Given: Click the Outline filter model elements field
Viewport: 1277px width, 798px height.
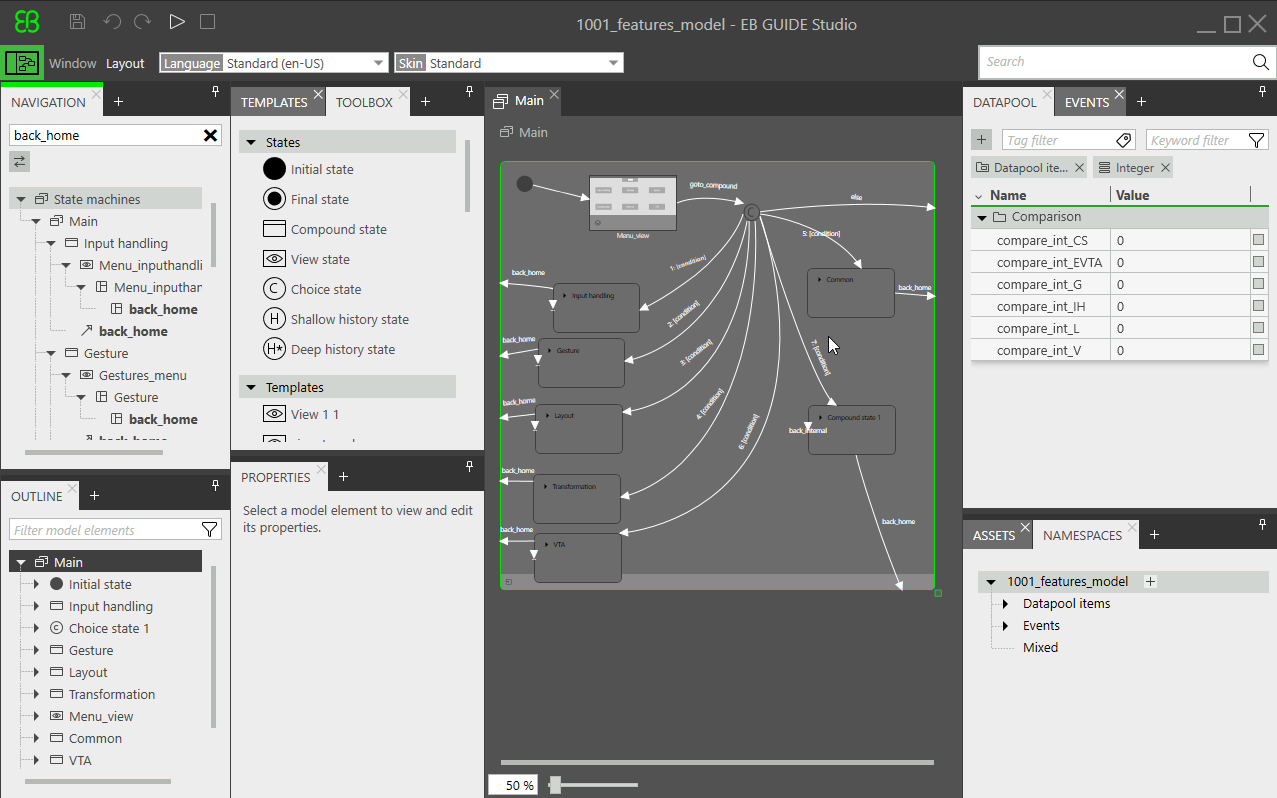Looking at the screenshot, I should coord(105,530).
